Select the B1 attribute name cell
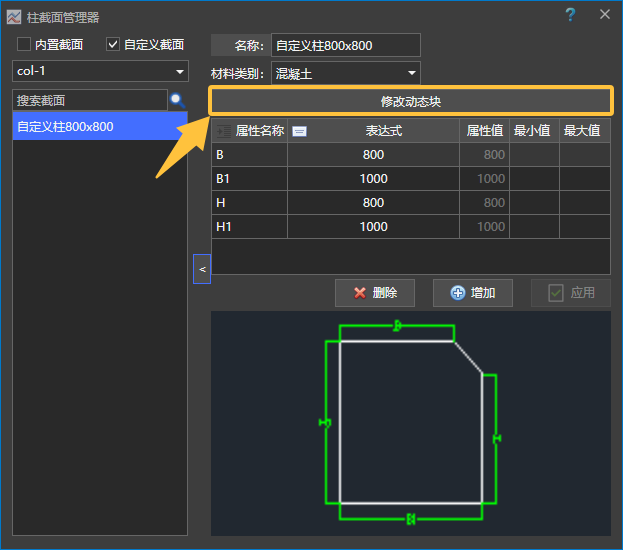 (x=250, y=178)
